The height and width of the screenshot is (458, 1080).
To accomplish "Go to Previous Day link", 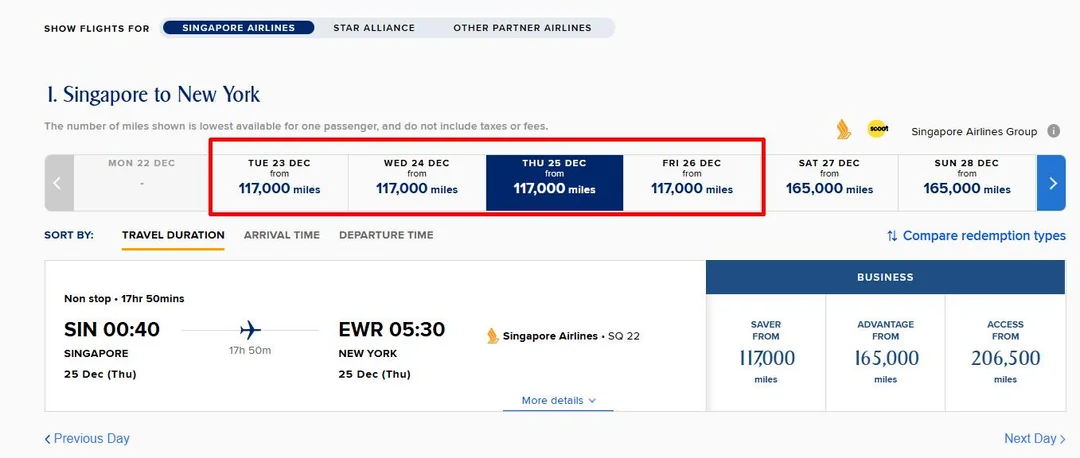I will coord(87,438).
